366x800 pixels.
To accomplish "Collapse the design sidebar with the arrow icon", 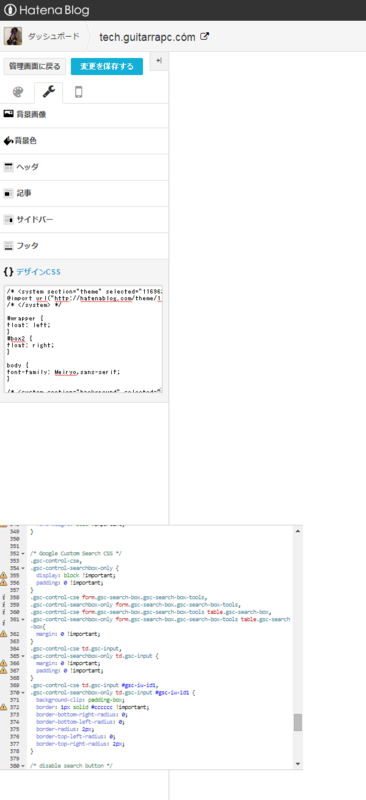I will tap(159, 61).
